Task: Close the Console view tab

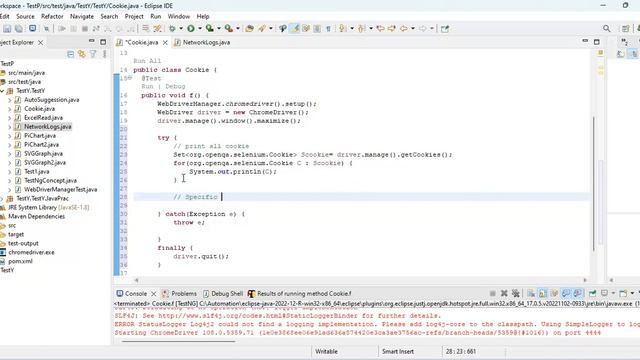Action: 153,293
